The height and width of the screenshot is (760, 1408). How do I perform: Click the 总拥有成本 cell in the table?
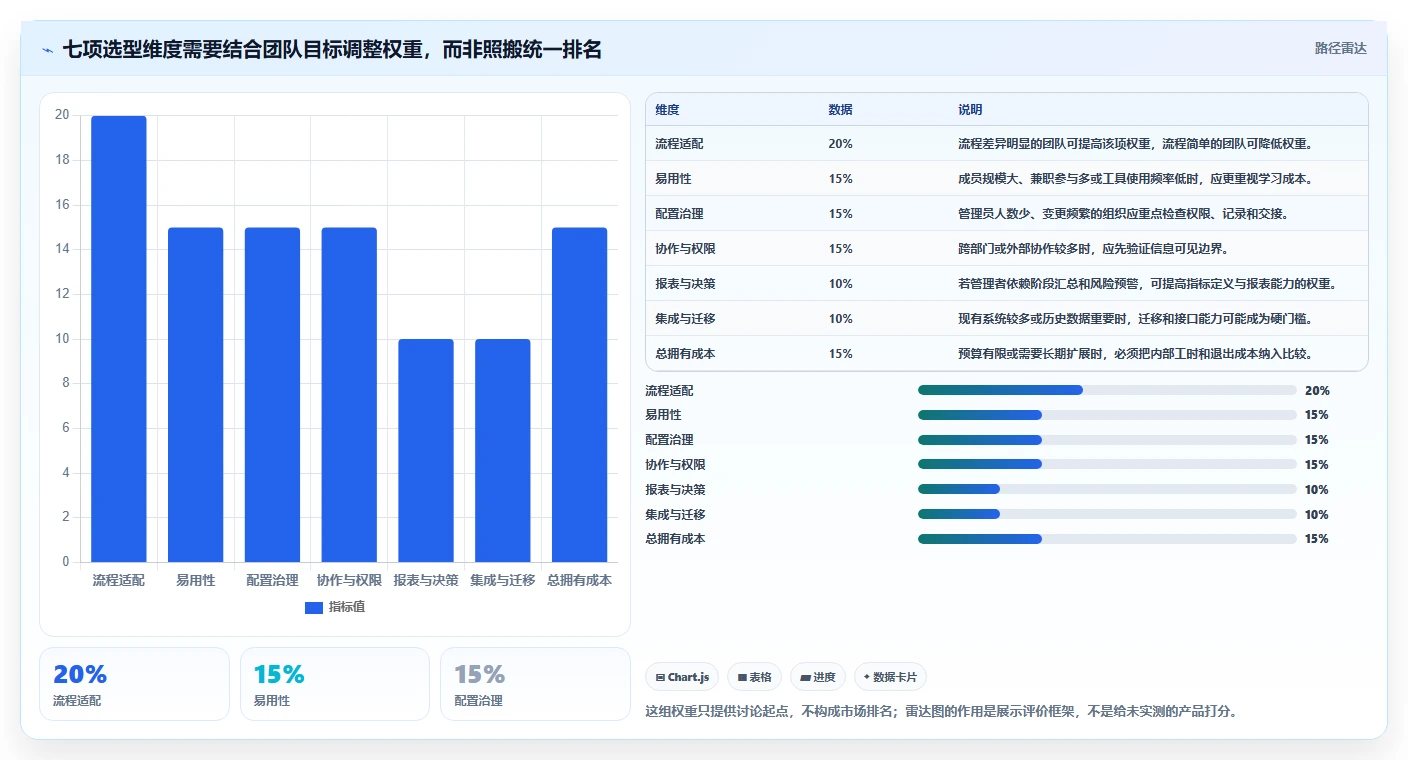click(x=685, y=354)
